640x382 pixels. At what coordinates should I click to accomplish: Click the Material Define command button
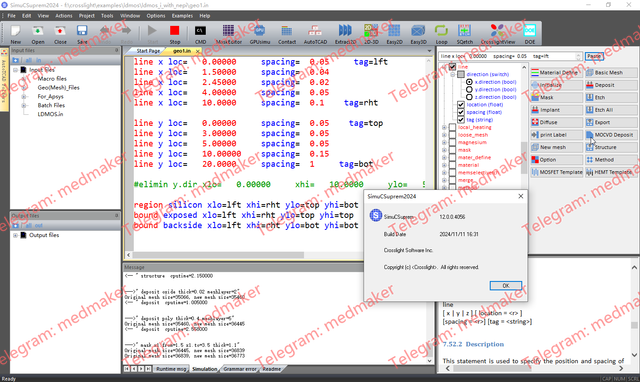(x=557, y=73)
